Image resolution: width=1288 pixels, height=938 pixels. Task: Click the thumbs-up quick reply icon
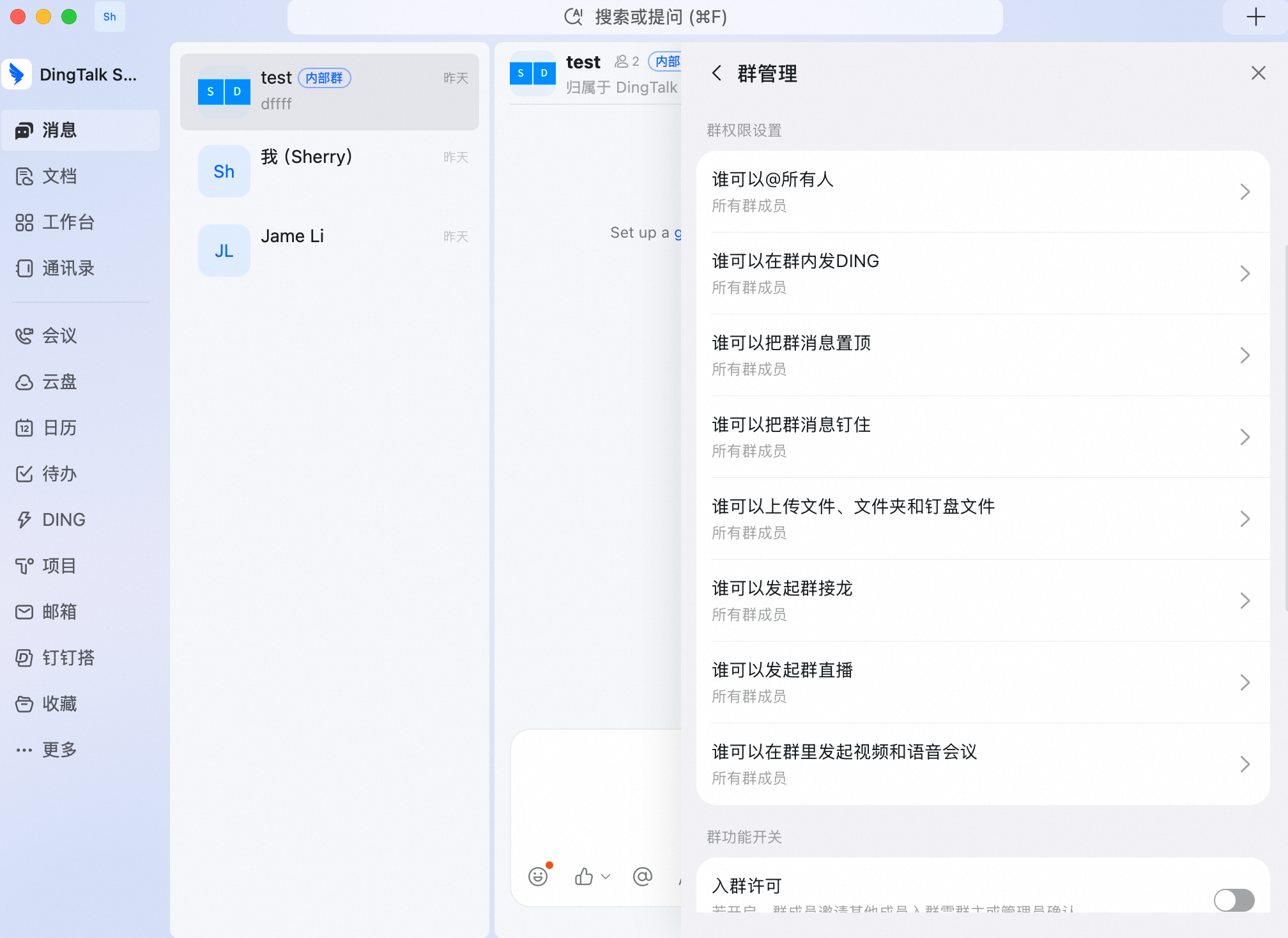583,877
